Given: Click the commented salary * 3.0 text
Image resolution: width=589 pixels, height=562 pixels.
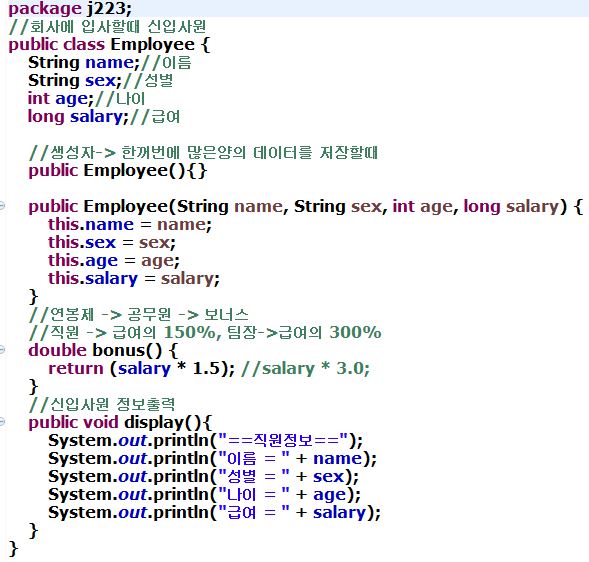Looking at the screenshot, I should 306,369.
